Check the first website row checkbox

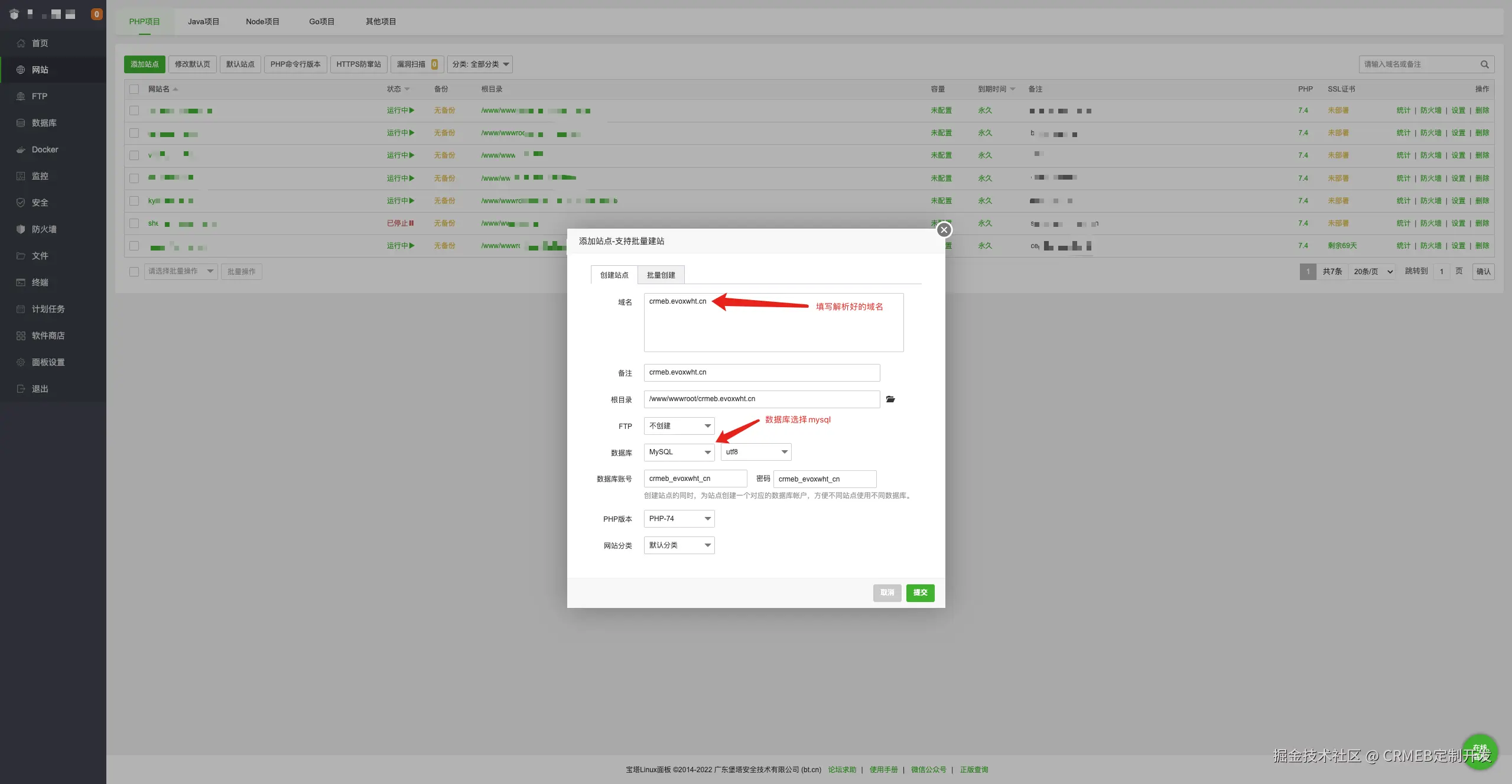134,110
